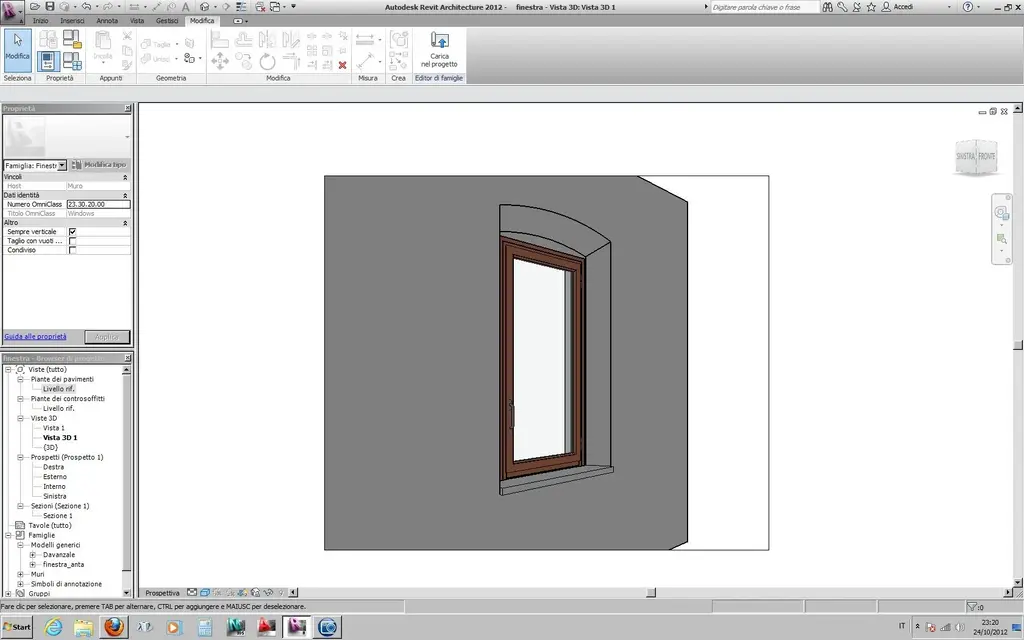Open Family Category and Parameters icon

[x=72, y=39]
